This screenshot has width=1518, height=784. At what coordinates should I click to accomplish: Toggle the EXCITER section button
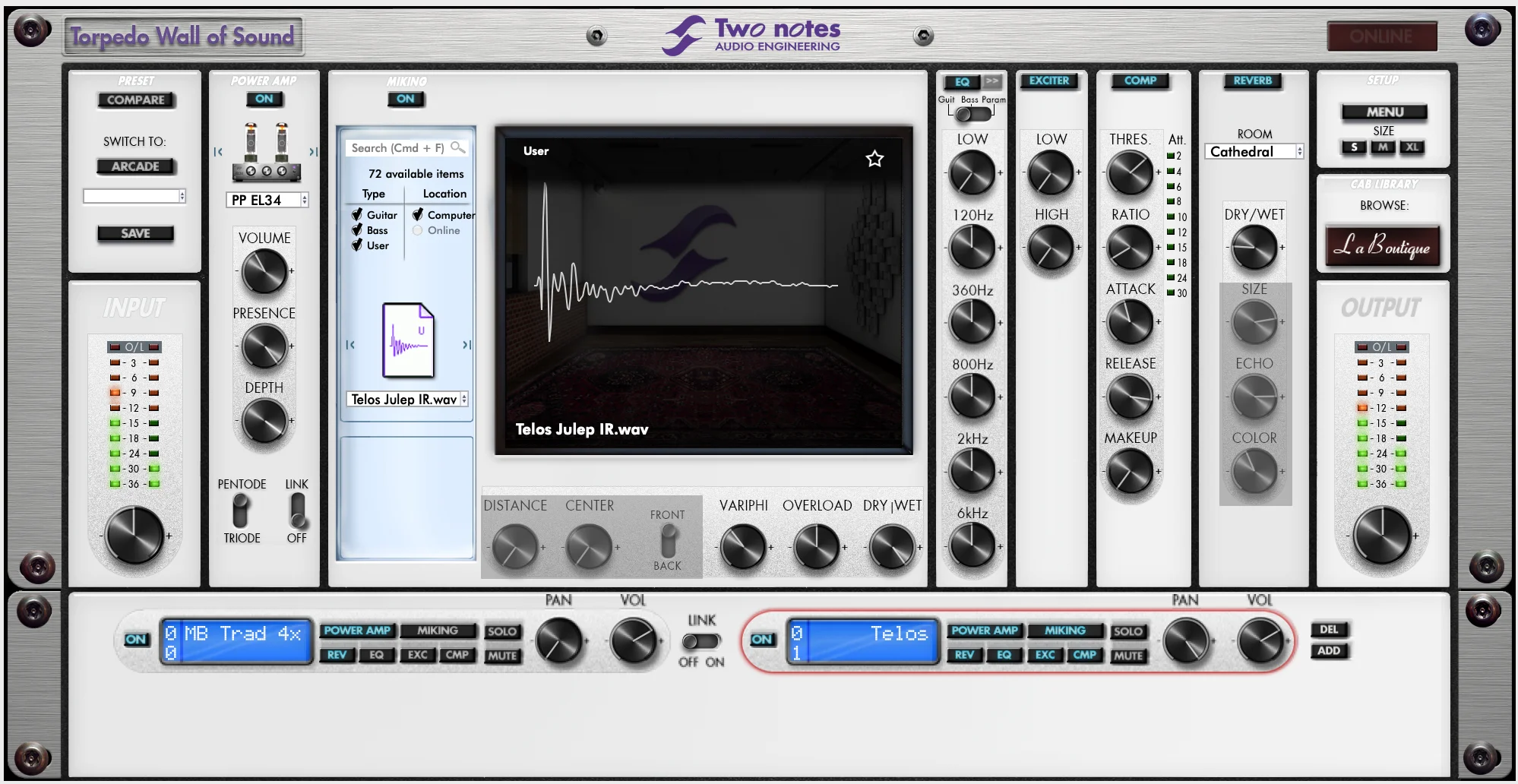tap(1049, 81)
